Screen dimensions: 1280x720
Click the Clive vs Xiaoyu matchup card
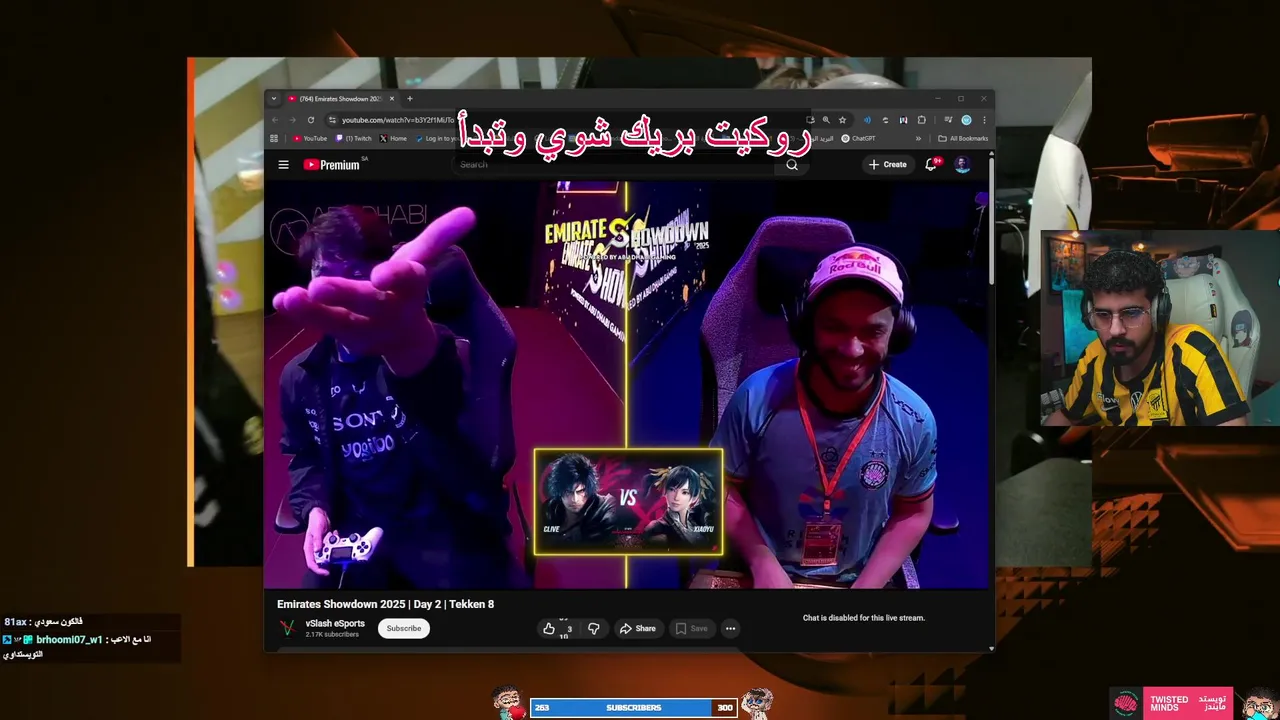point(628,502)
